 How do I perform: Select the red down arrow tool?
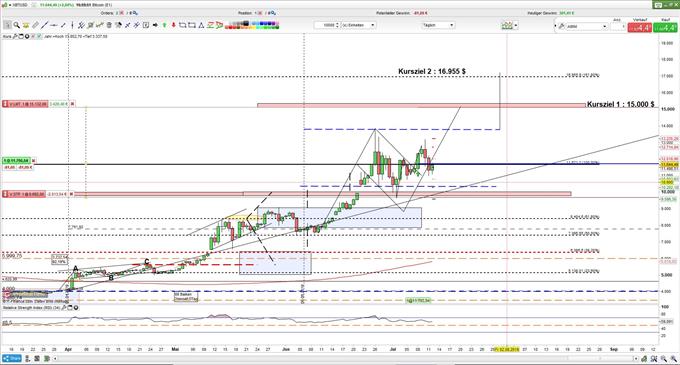174,25
